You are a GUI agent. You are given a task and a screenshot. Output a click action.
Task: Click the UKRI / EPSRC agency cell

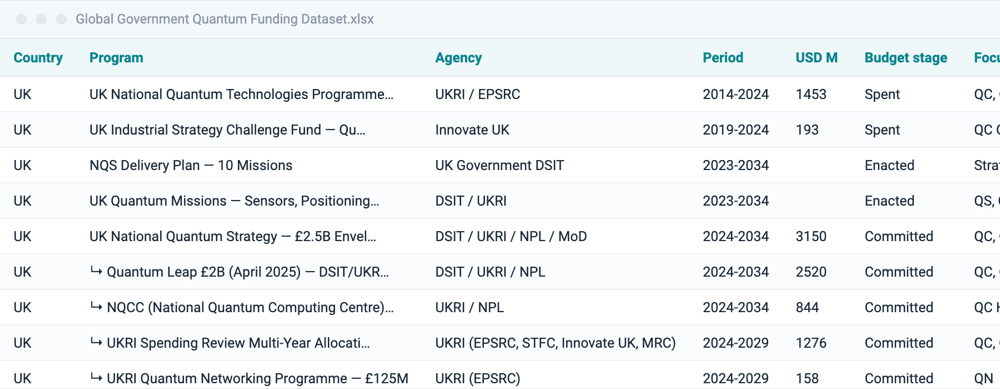coord(478,94)
